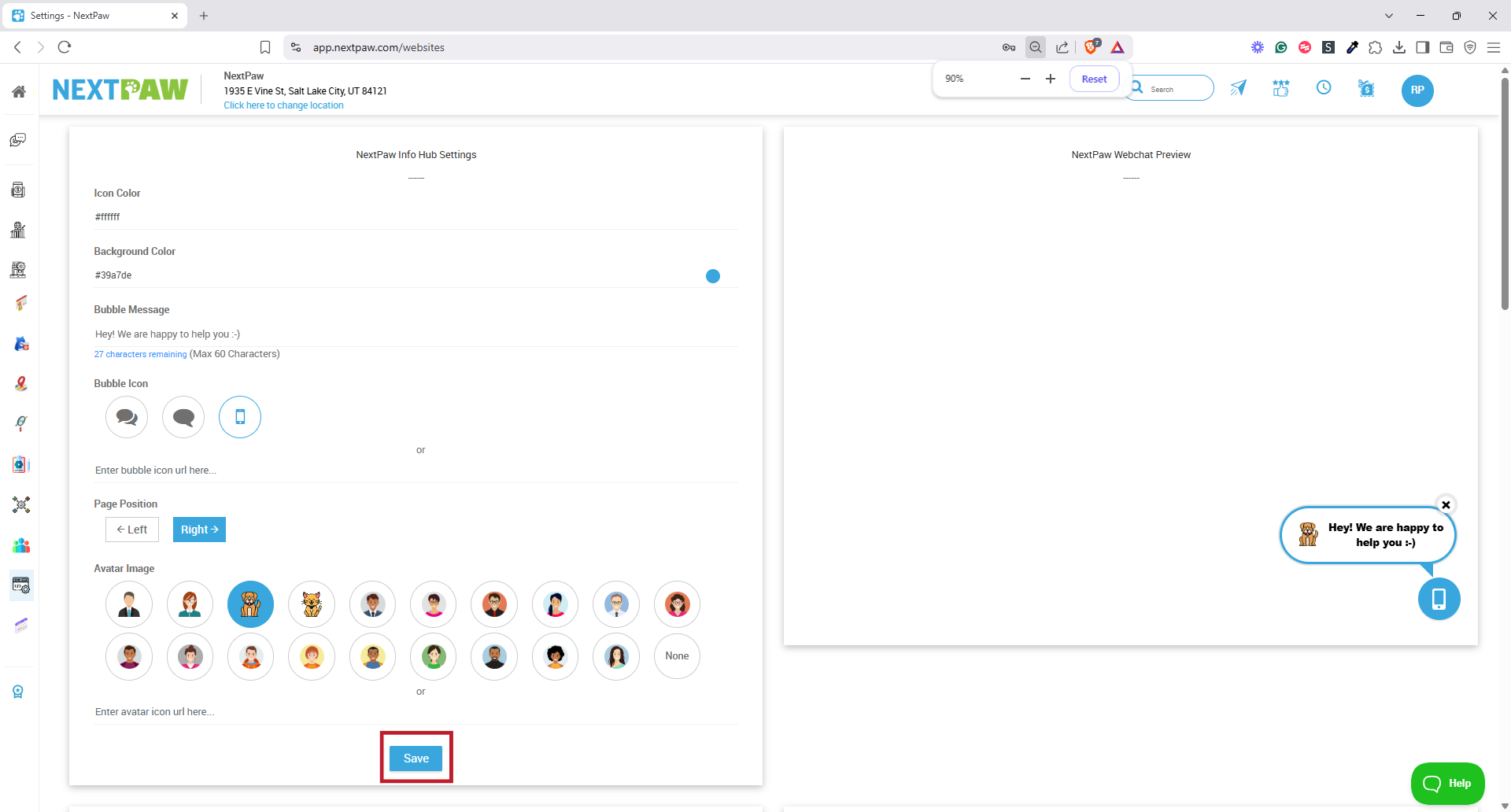Increase browser zoom with plus button
This screenshot has width=1511, height=812.
point(1050,79)
